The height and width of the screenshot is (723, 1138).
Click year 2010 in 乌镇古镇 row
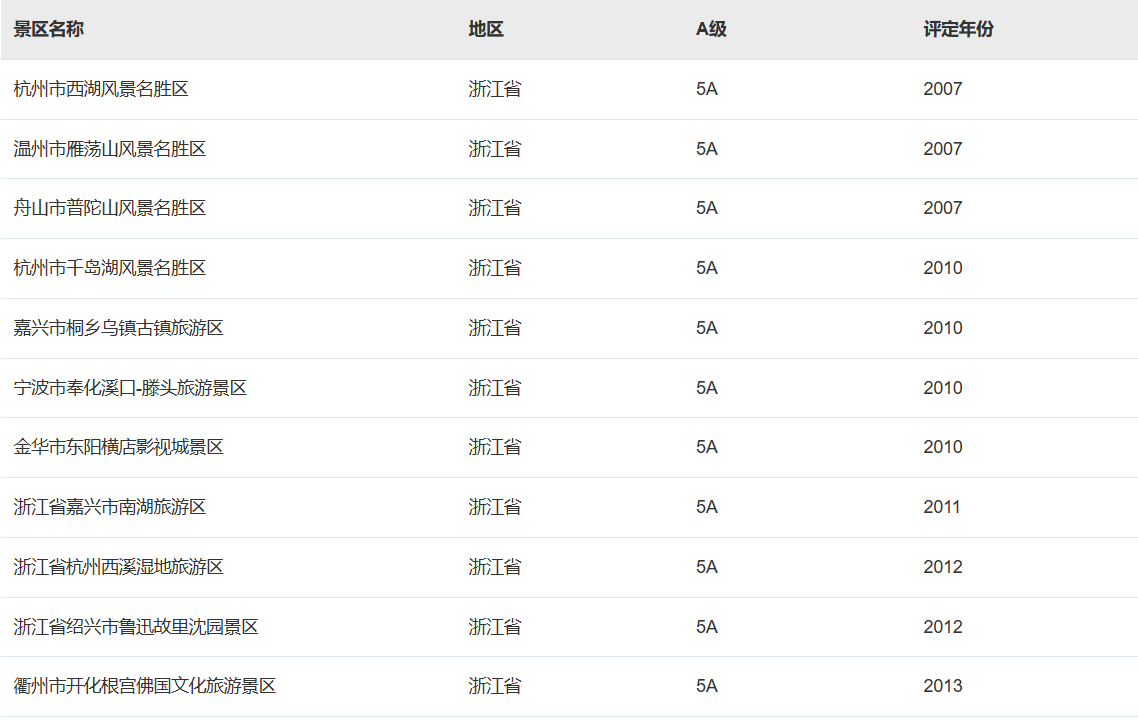click(x=943, y=328)
